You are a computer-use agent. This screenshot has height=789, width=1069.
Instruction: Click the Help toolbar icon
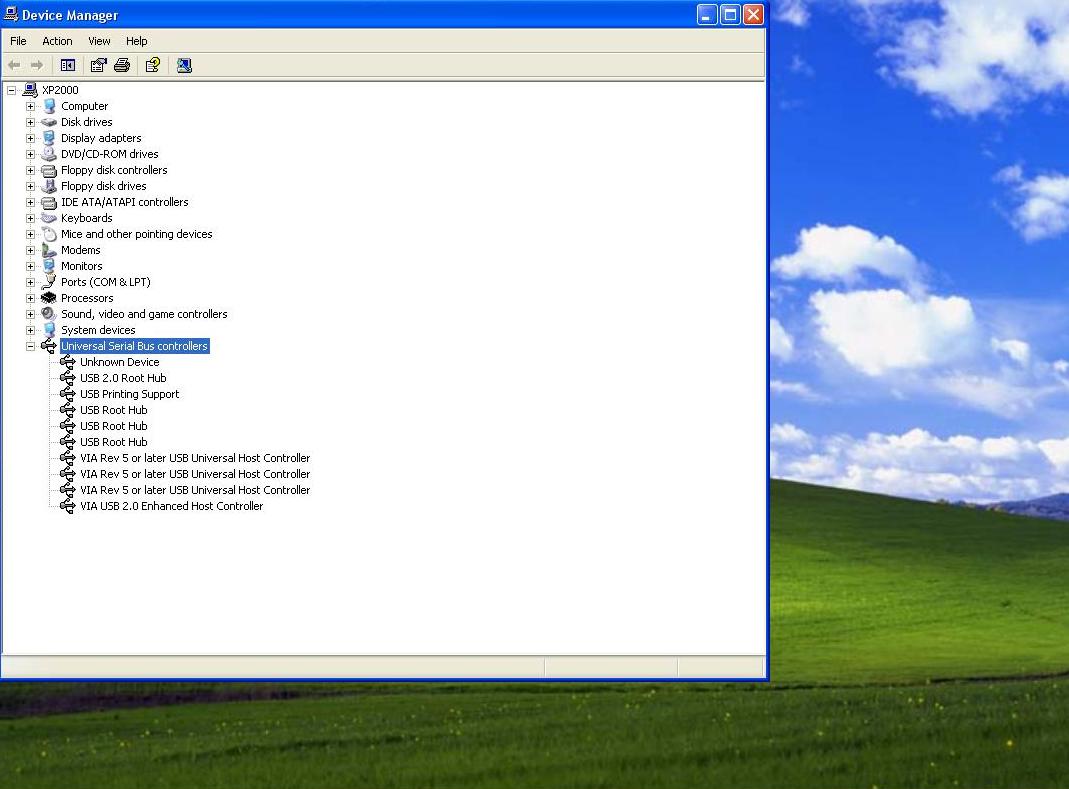pyautogui.click(x=152, y=65)
